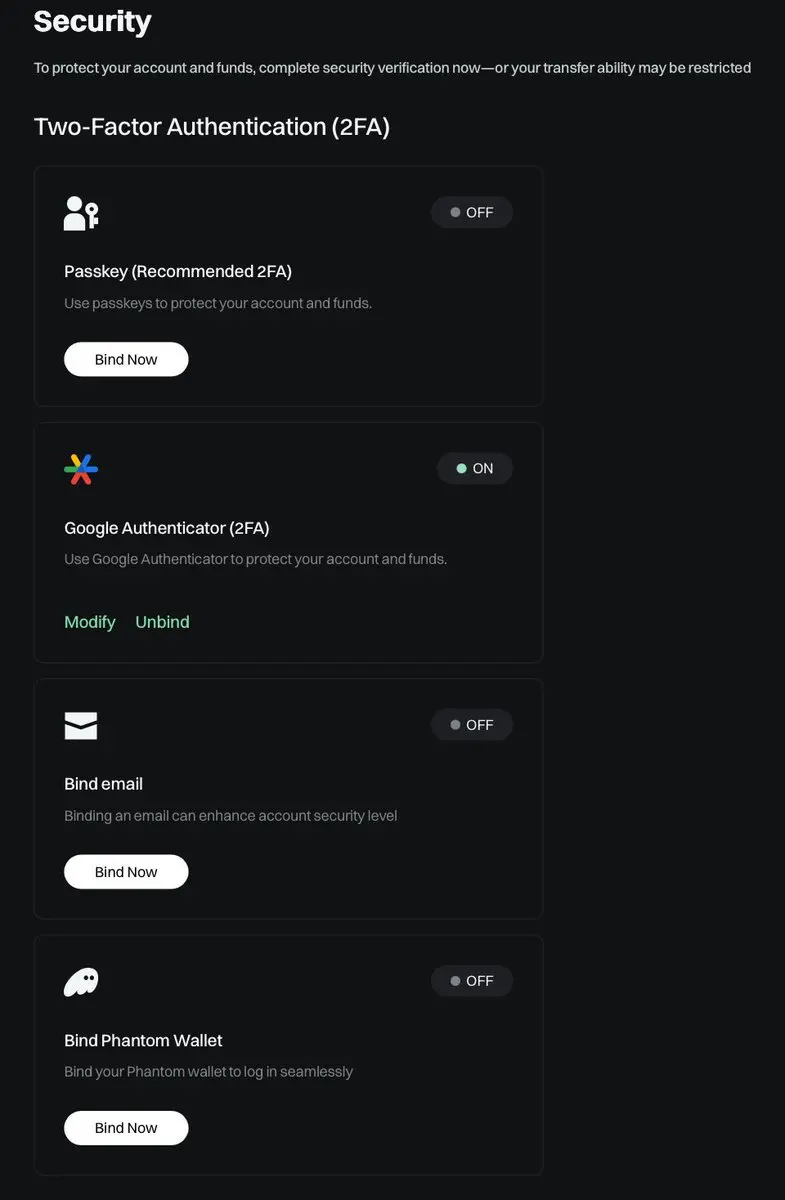The width and height of the screenshot is (785, 1200).
Task: Click Bind Now under Bind Phantom Wallet
Action: click(126, 1128)
